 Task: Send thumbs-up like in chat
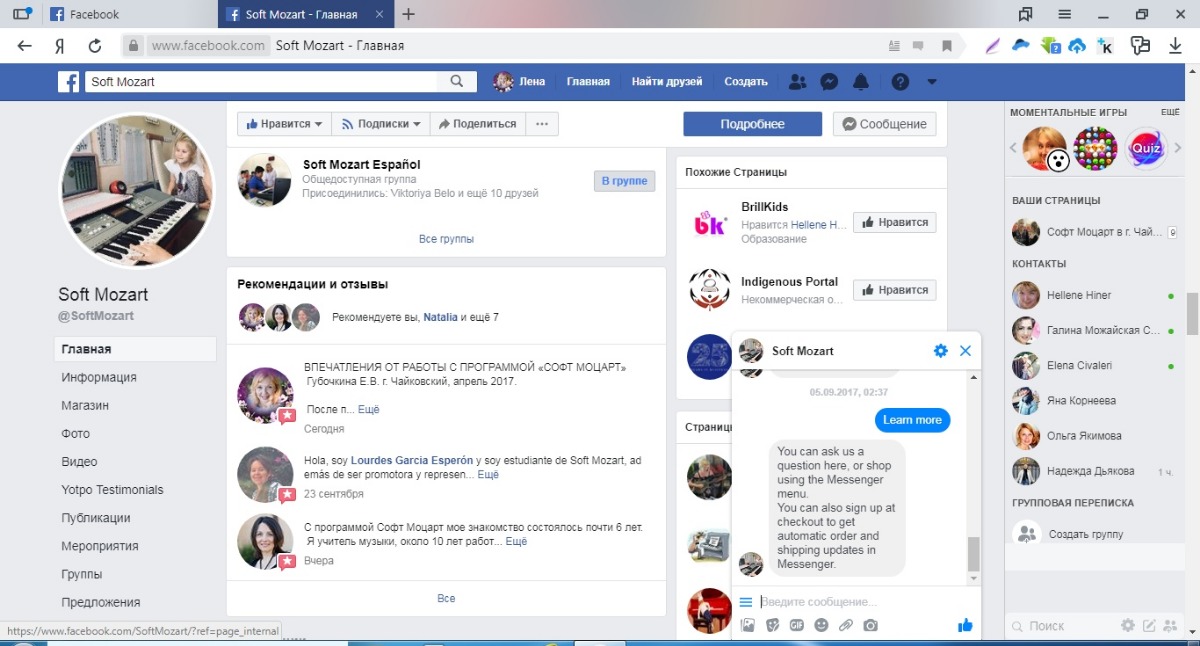tap(965, 625)
